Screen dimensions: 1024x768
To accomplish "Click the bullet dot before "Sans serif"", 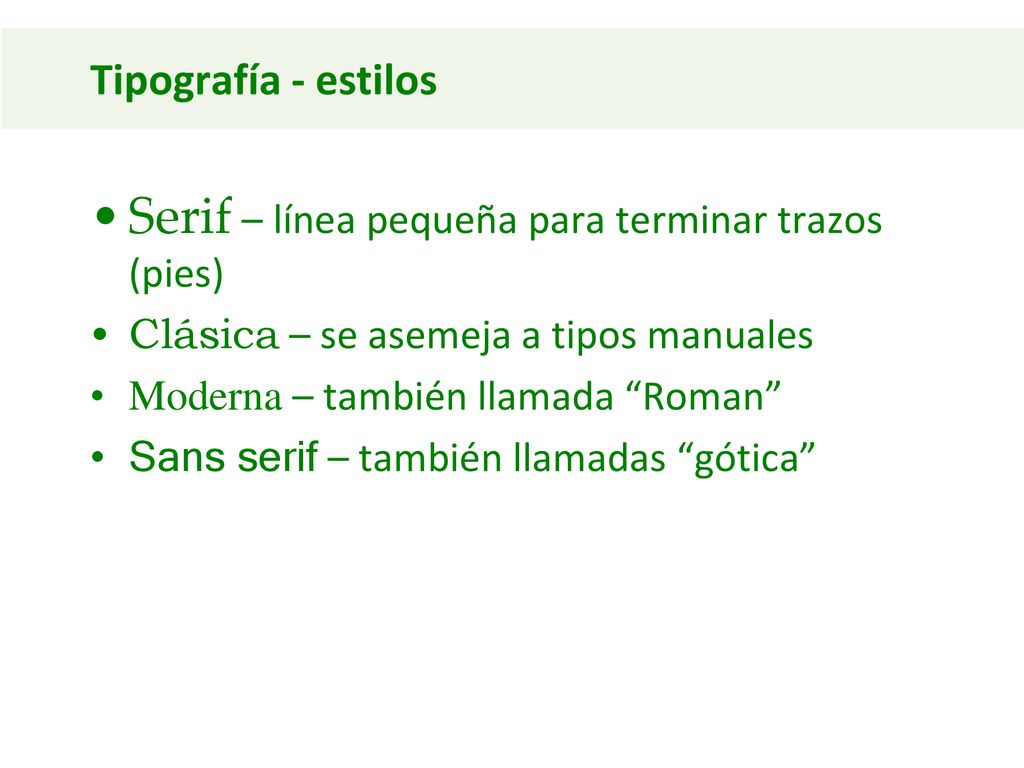I will tap(98, 457).
